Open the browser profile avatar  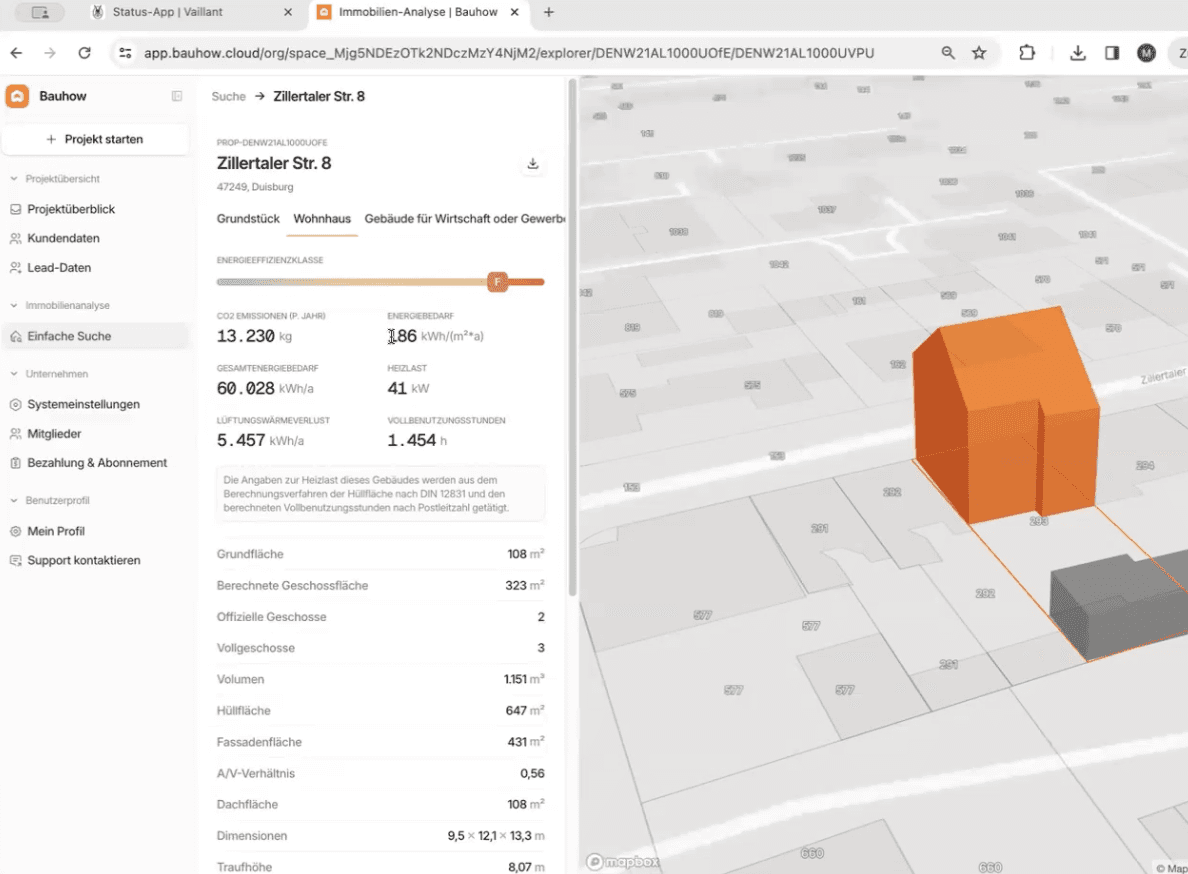tap(1146, 53)
